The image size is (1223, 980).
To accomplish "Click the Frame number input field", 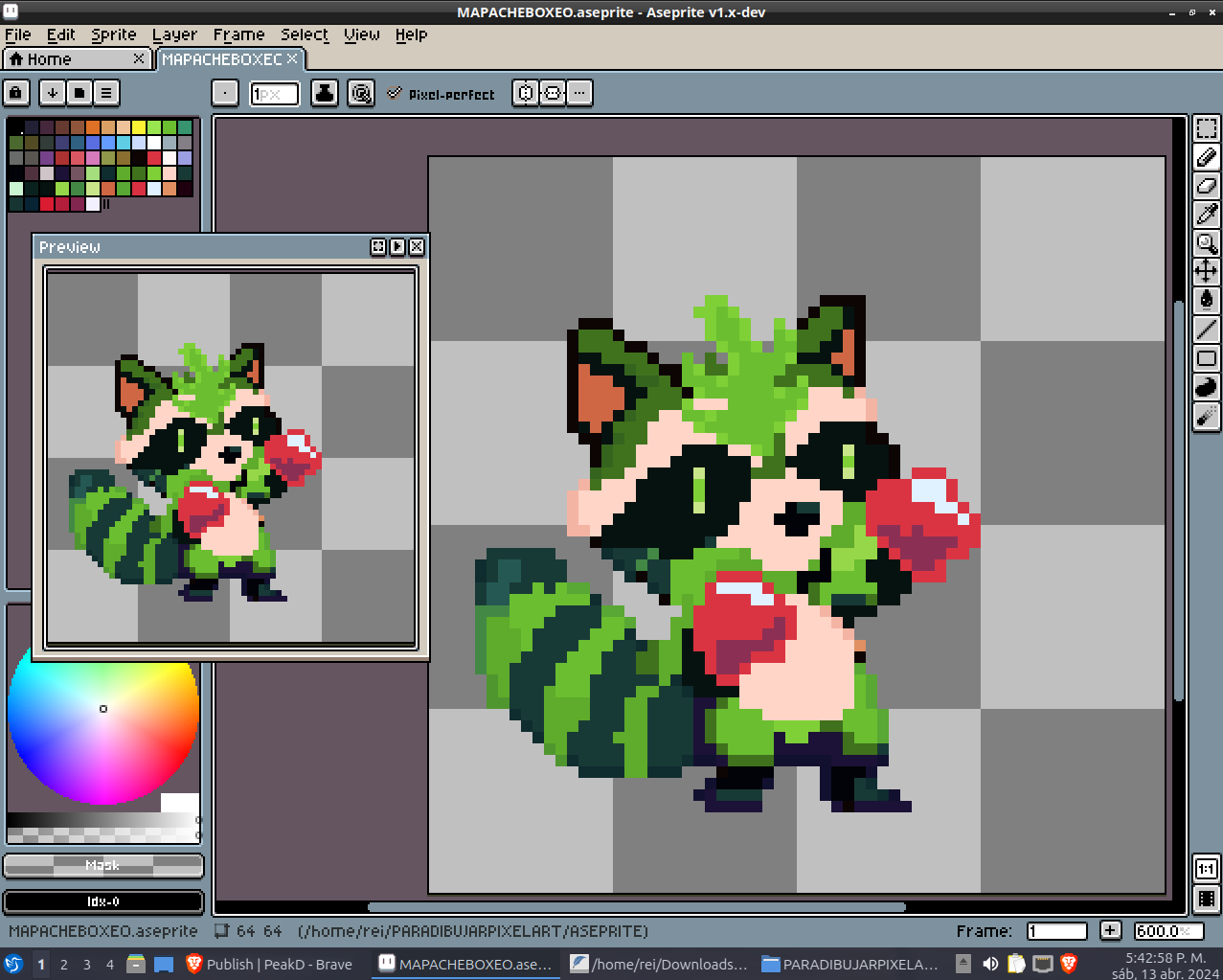I will click(x=1057, y=931).
